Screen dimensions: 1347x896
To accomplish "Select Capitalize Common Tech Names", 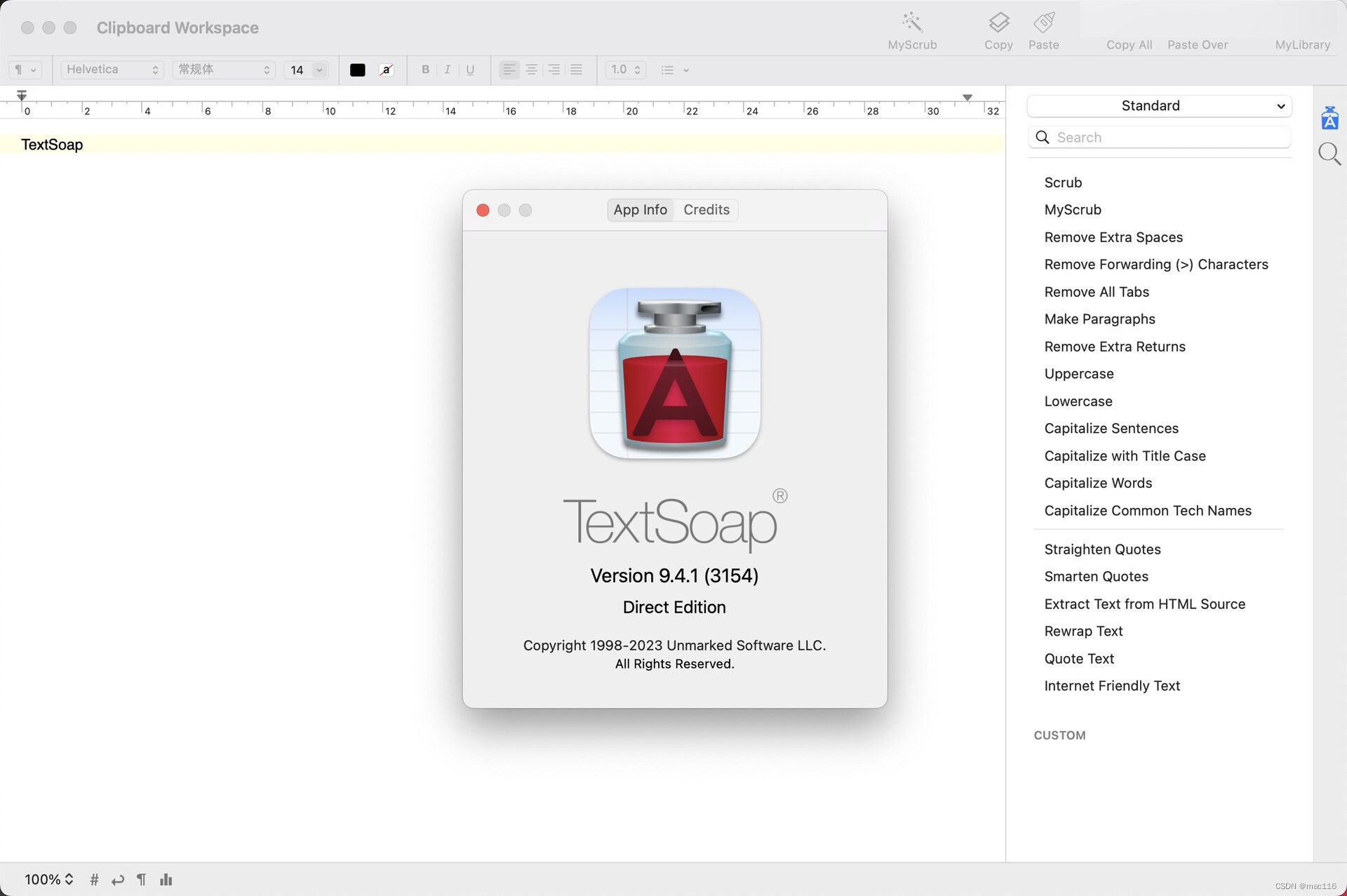I will [1148, 511].
